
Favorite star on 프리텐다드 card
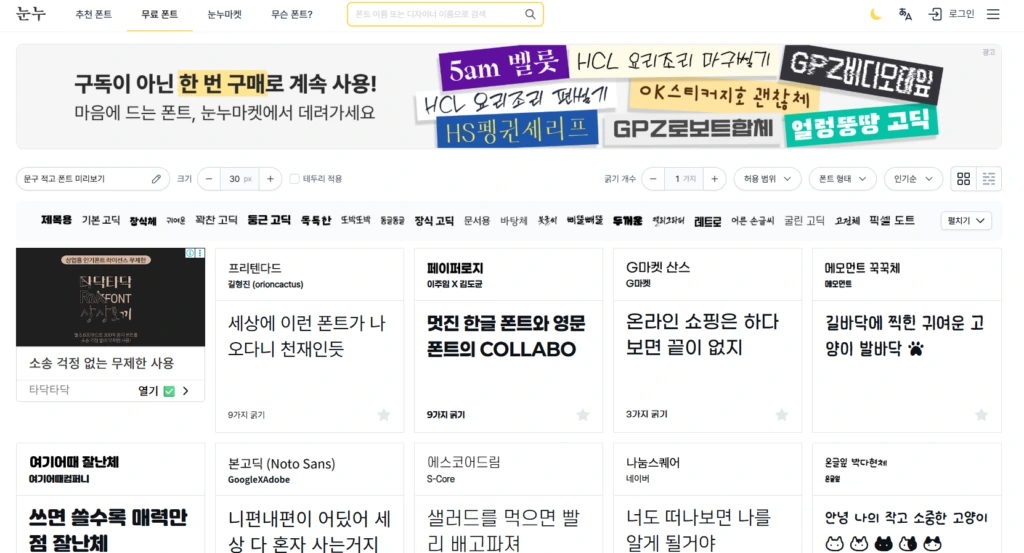click(384, 415)
